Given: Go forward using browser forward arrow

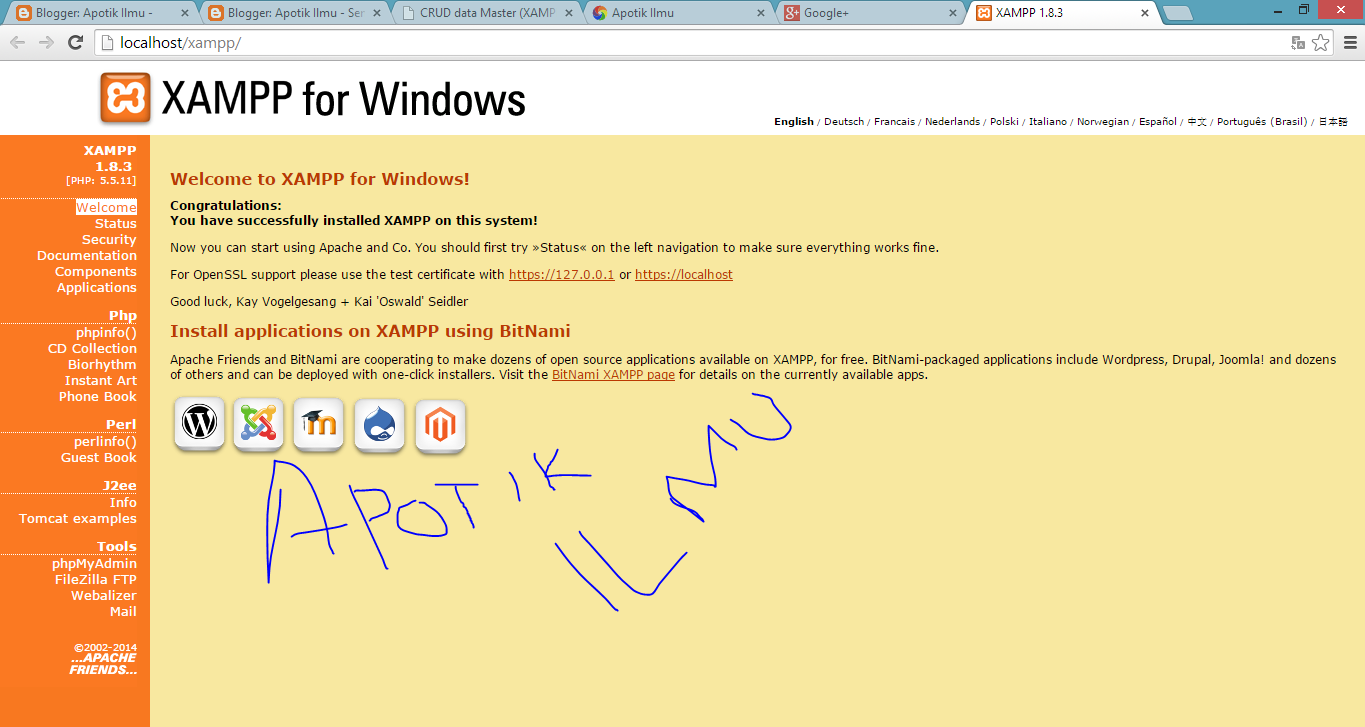Looking at the screenshot, I should pos(46,43).
